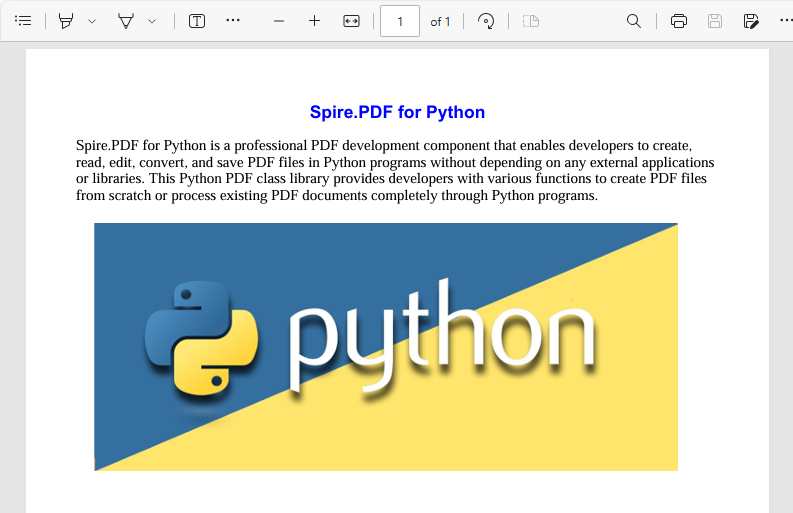793x513 pixels.
Task: Click the Python logo image
Action: pos(386,346)
